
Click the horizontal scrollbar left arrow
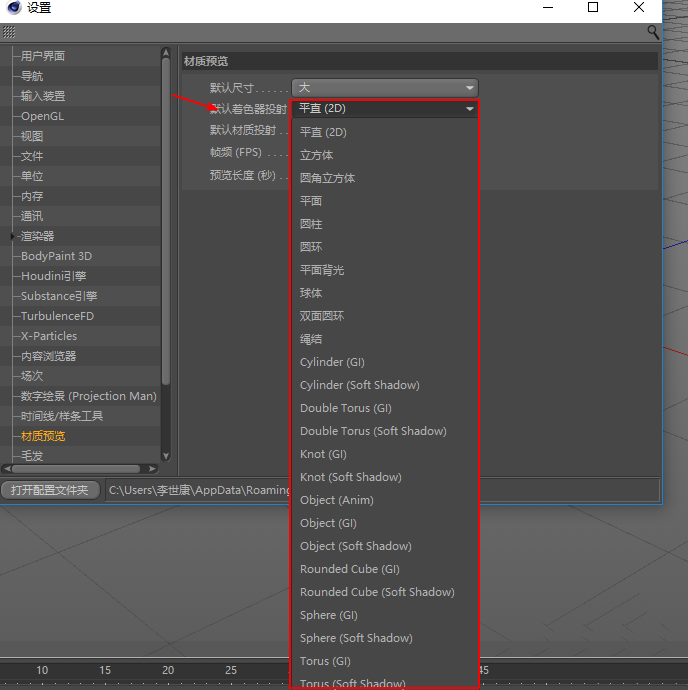click(7, 468)
